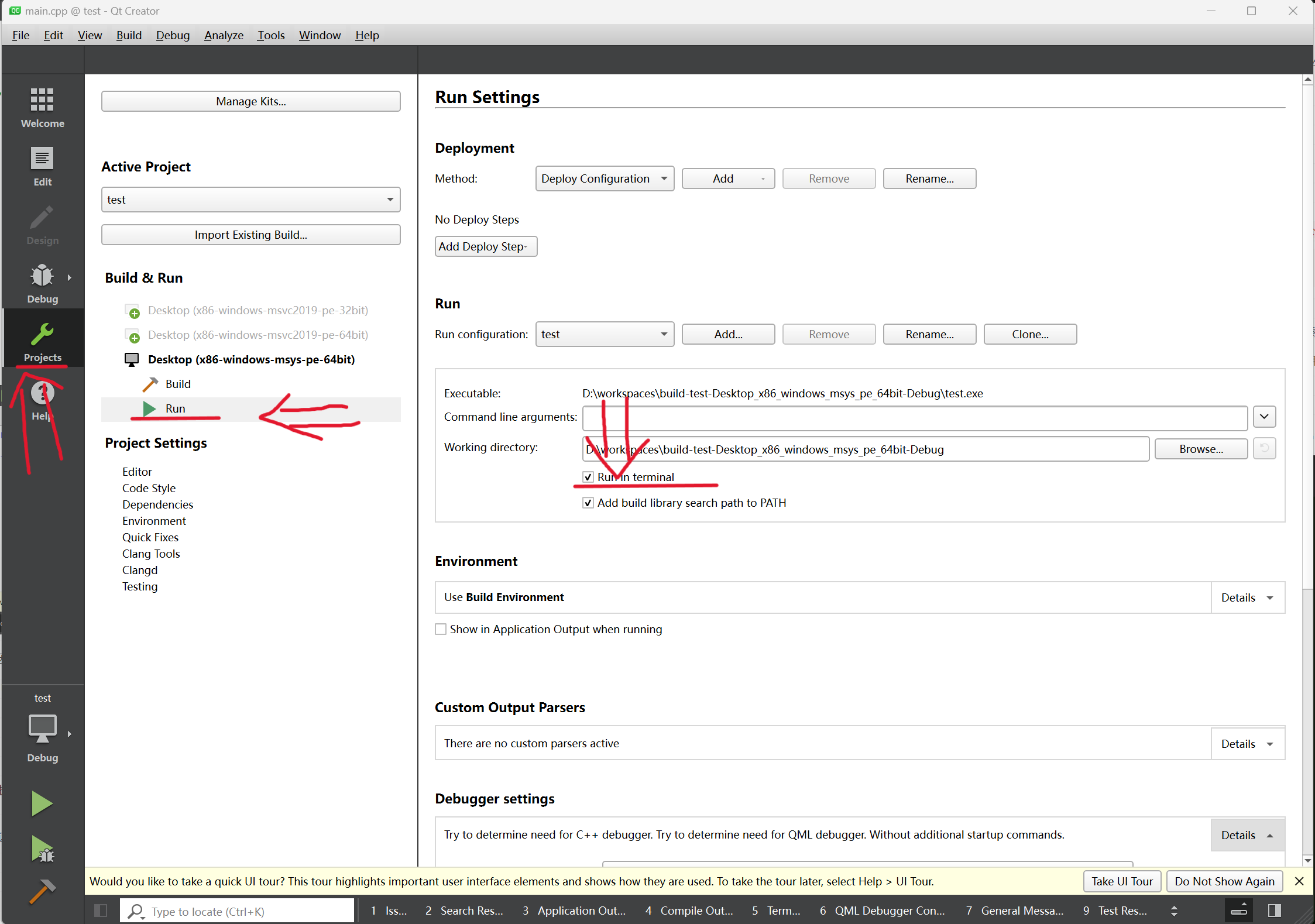
Task: Open Search Results pane
Action: (x=464, y=911)
